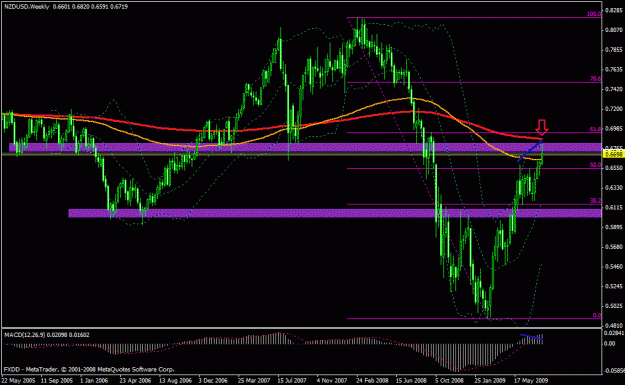
Task: Click the yellow 0.6698 current price tag
Action: pos(614,154)
